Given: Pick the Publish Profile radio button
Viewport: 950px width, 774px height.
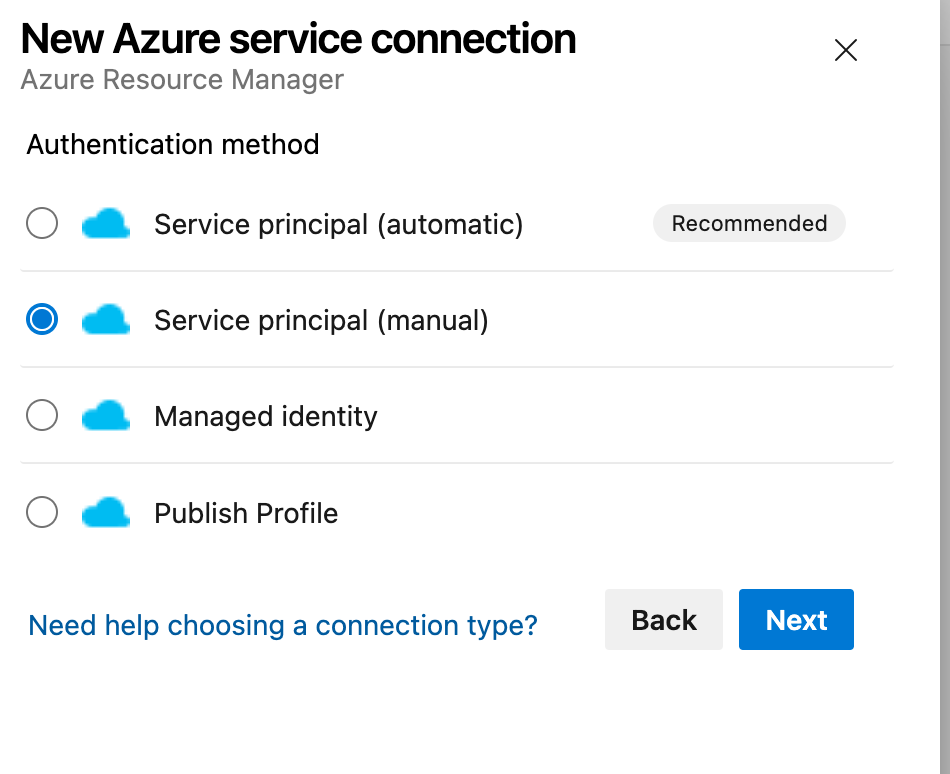Looking at the screenshot, I should 42,513.
